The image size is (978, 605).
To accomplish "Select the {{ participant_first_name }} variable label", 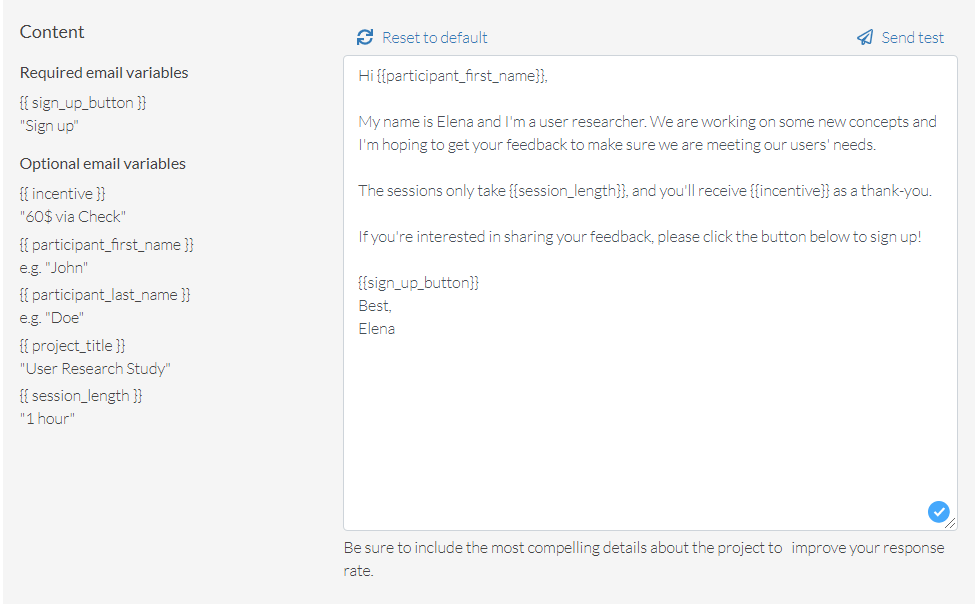I will tap(107, 245).
